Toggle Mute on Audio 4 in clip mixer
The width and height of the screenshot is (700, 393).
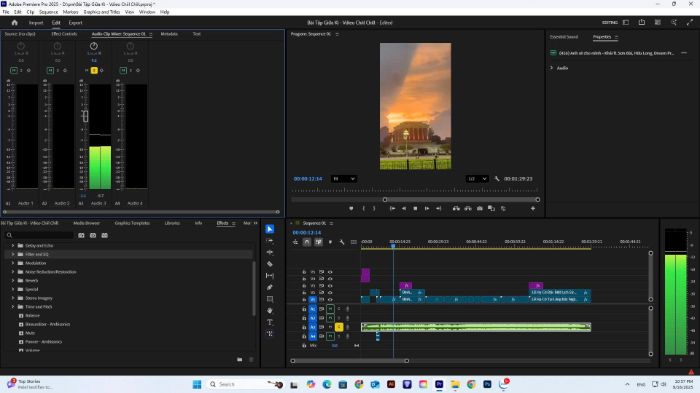coord(123,70)
